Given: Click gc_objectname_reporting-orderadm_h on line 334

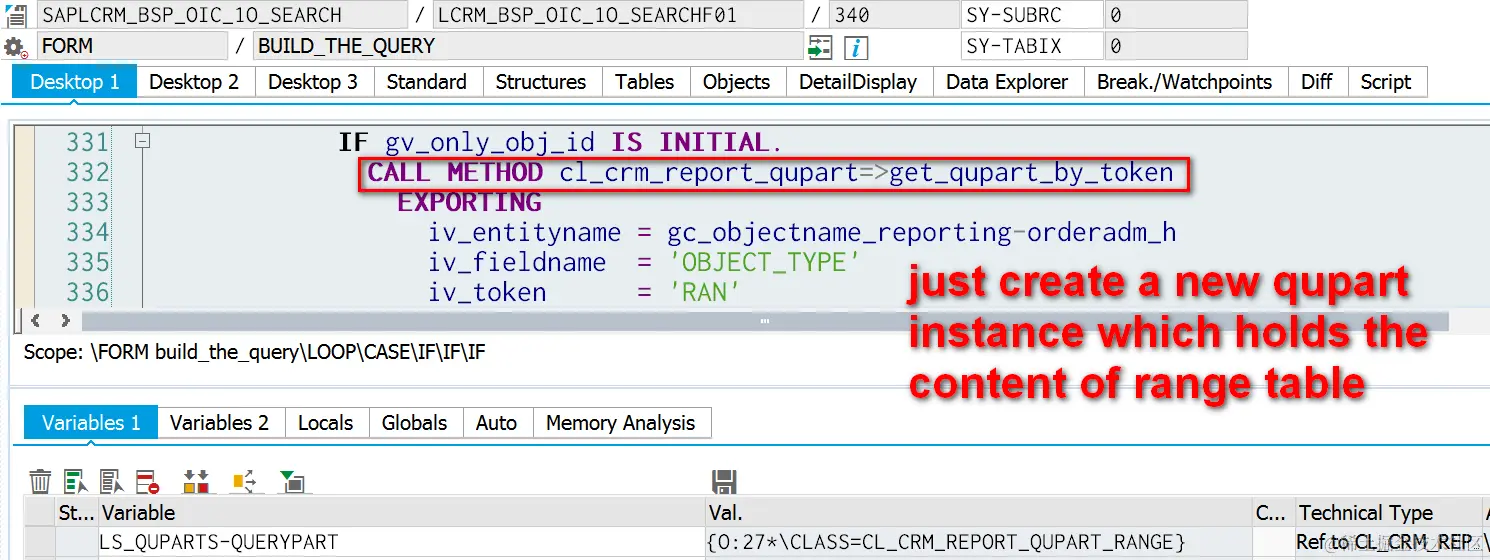Looking at the screenshot, I should pos(922,233).
